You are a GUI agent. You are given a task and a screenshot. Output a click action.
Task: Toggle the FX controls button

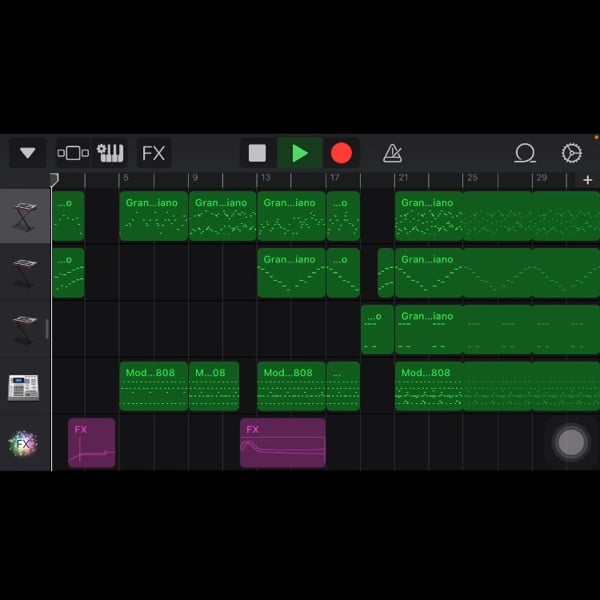(153, 153)
